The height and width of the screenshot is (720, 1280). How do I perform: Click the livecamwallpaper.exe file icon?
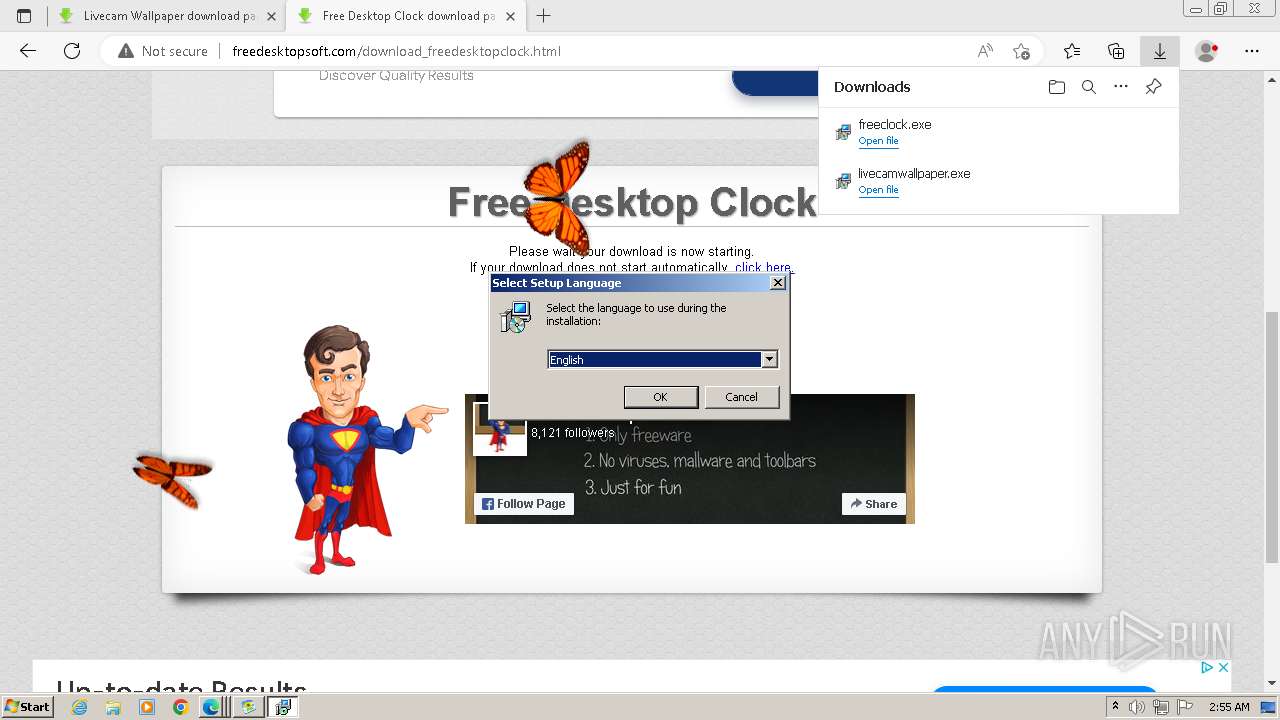[x=843, y=181]
